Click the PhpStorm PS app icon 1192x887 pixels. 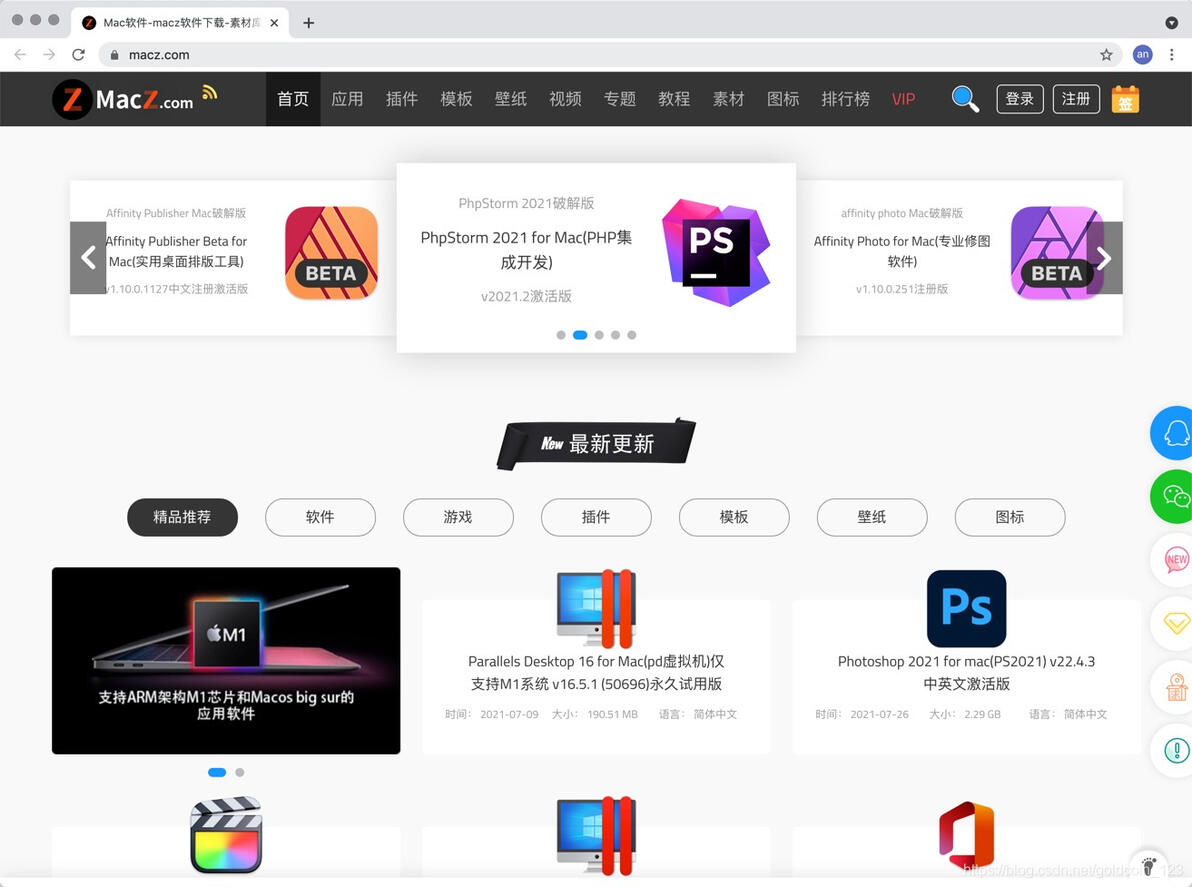click(x=715, y=252)
